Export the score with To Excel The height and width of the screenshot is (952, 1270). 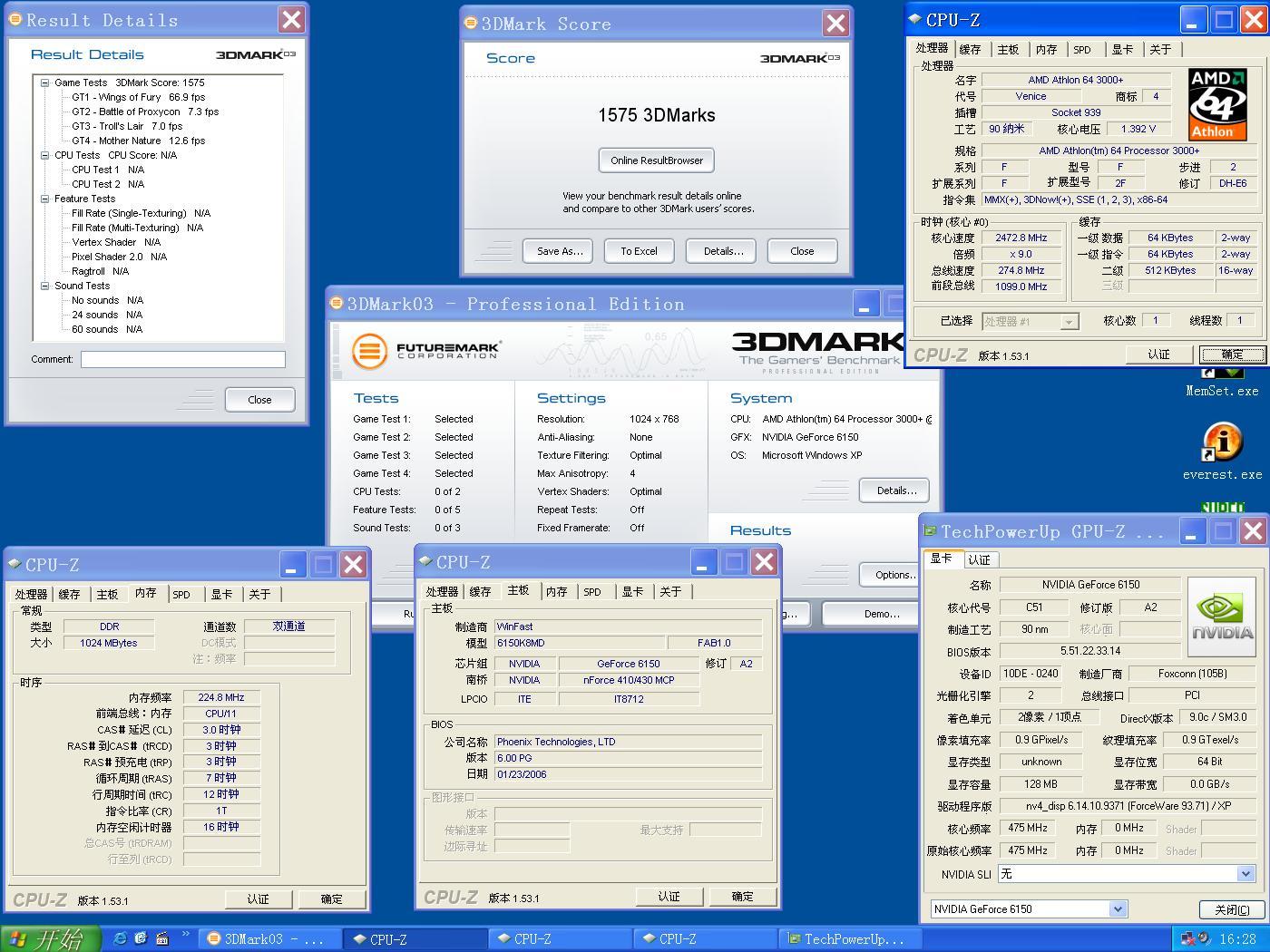pos(639,251)
